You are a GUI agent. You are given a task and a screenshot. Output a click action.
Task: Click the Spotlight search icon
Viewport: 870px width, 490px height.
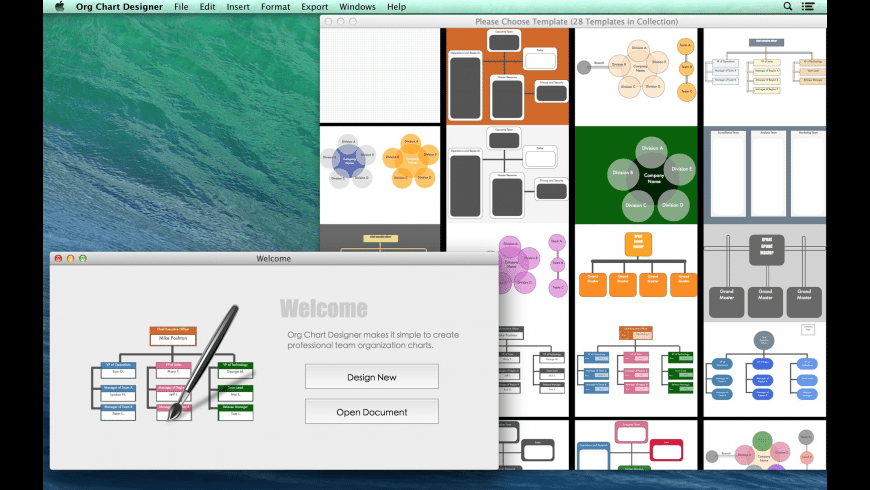tap(788, 7)
